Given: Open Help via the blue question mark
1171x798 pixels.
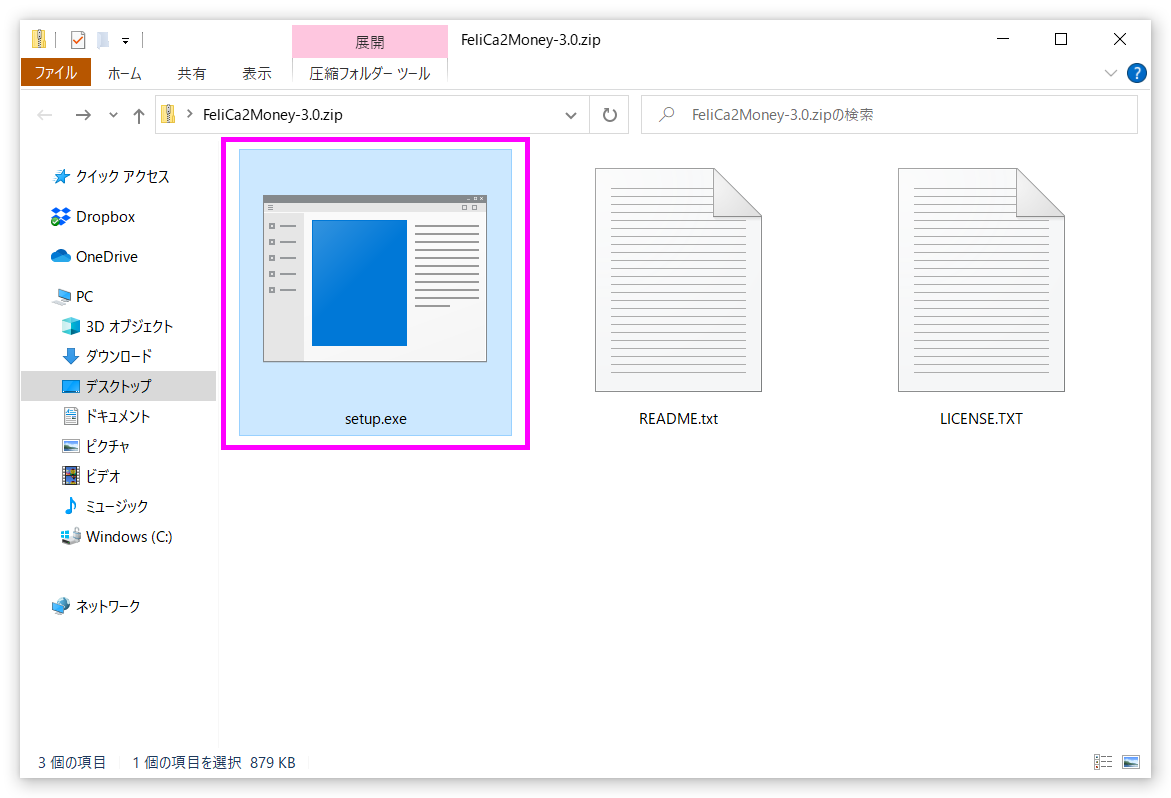Looking at the screenshot, I should click(x=1136, y=73).
